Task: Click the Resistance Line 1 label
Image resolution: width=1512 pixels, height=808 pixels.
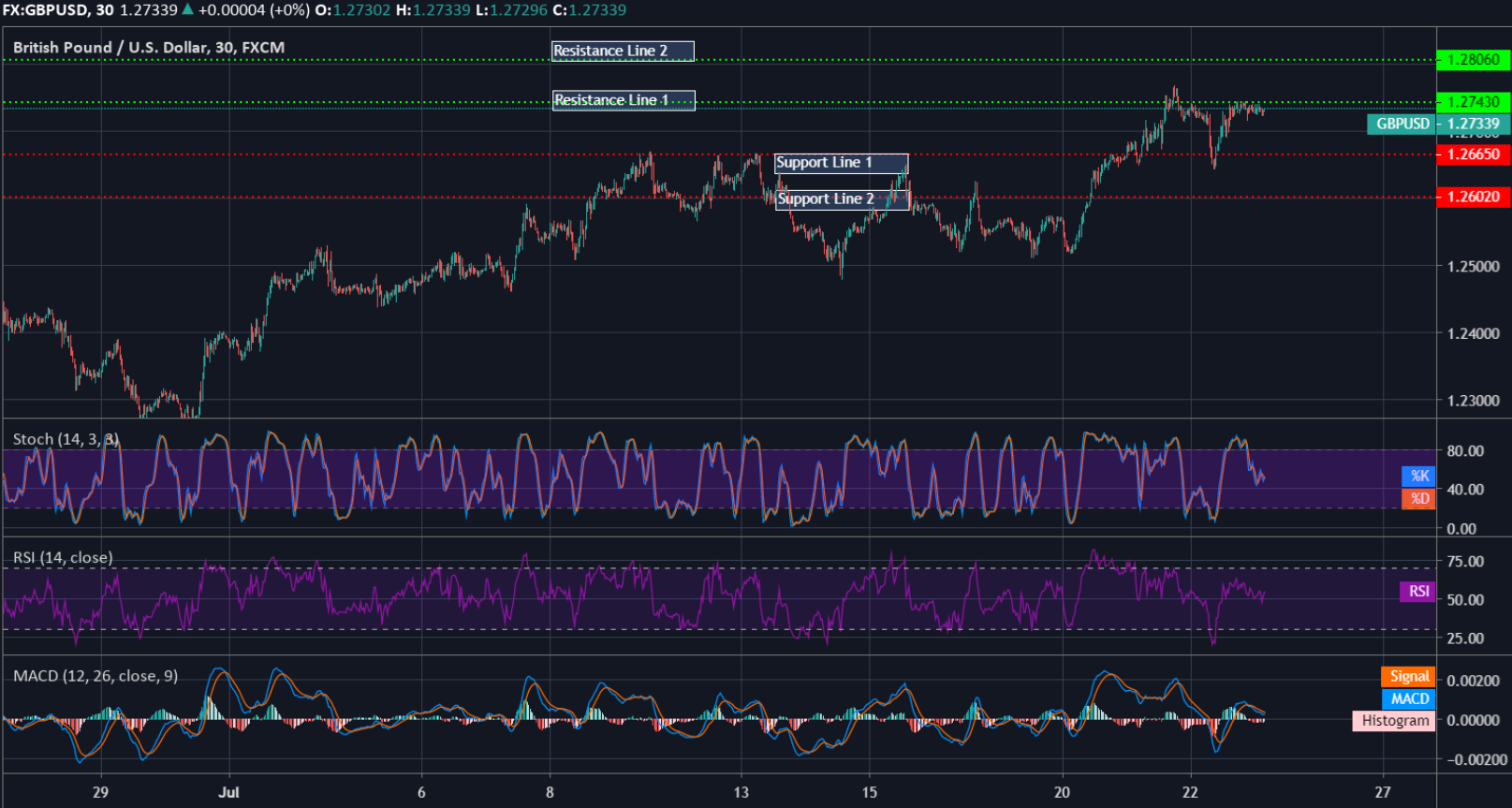Action: point(624,100)
